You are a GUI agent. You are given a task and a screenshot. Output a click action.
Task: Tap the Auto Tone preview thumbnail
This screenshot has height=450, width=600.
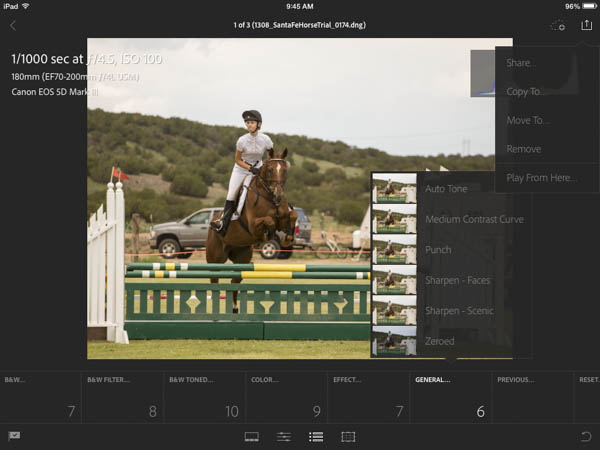395,188
